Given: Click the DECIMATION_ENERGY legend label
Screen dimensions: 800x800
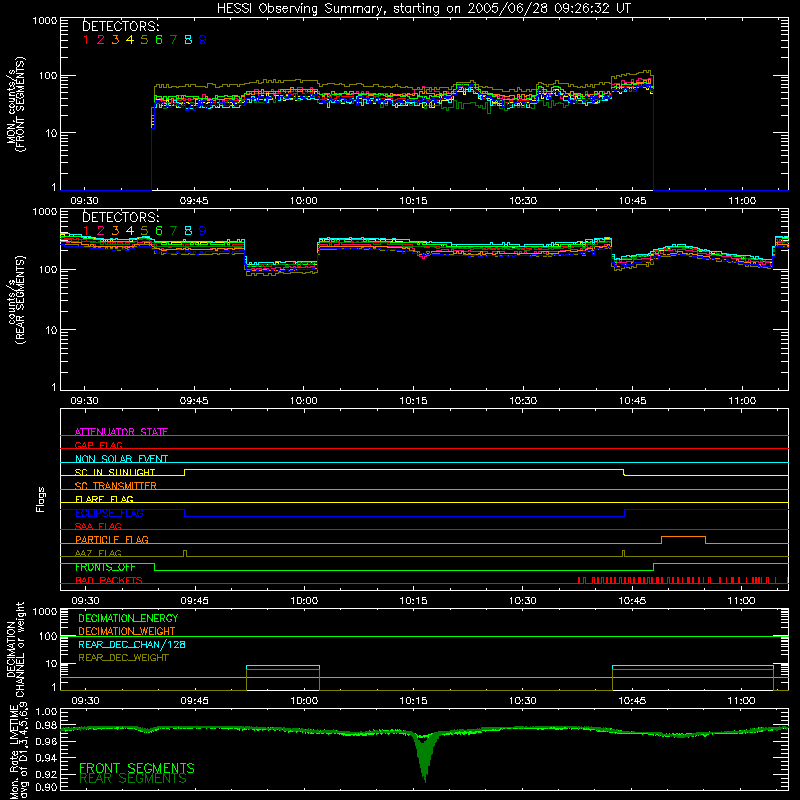Looking at the screenshot, I should pyautogui.click(x=128, y=618).
